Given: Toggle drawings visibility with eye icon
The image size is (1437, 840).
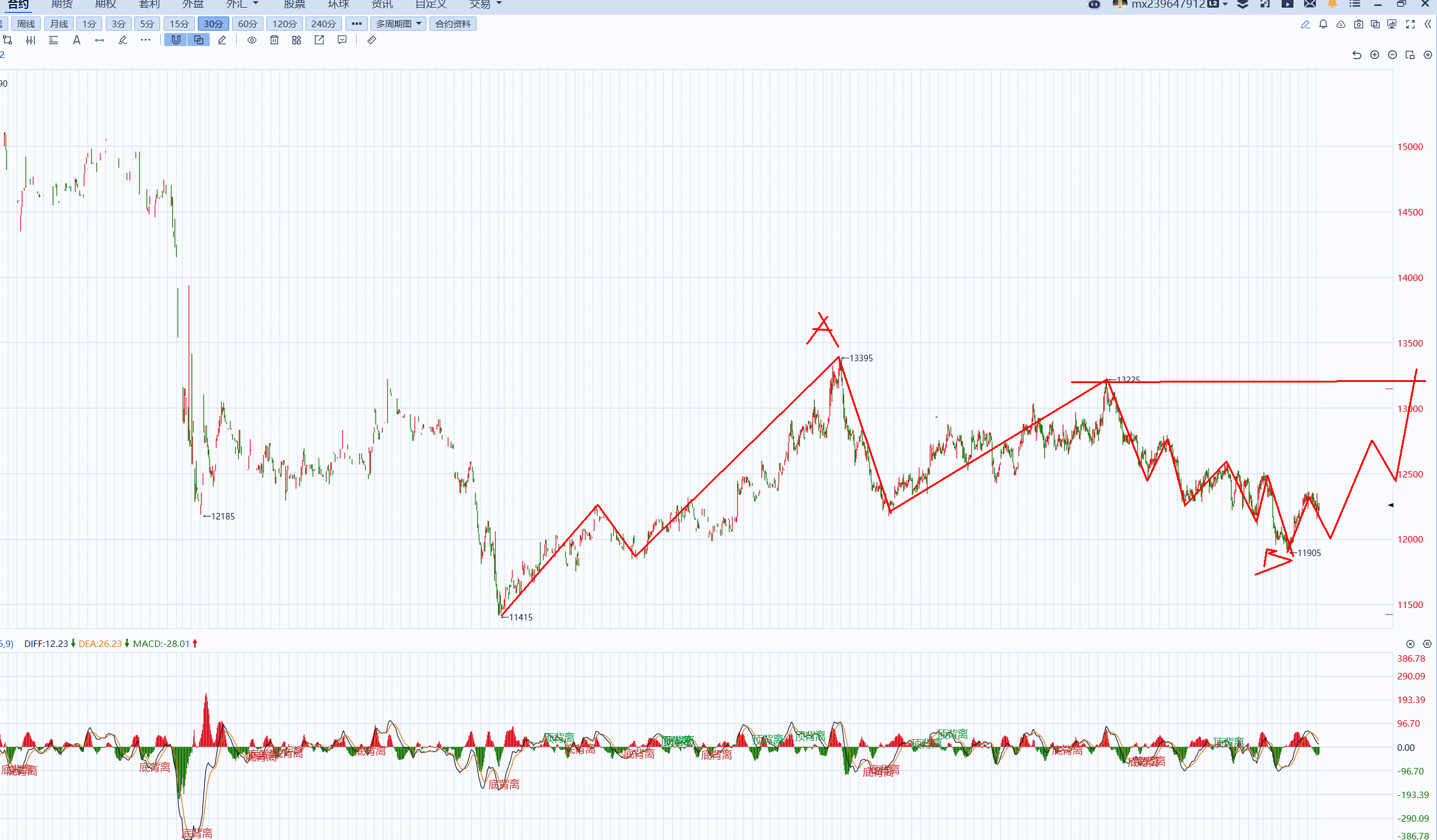Looking at the screenshot, I should 252,40.
